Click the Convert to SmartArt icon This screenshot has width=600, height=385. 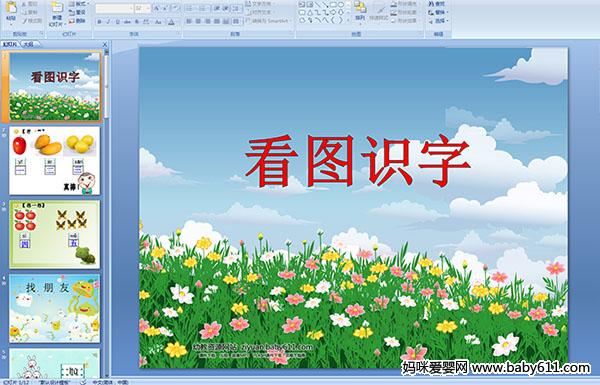click(x=248, y=21)
